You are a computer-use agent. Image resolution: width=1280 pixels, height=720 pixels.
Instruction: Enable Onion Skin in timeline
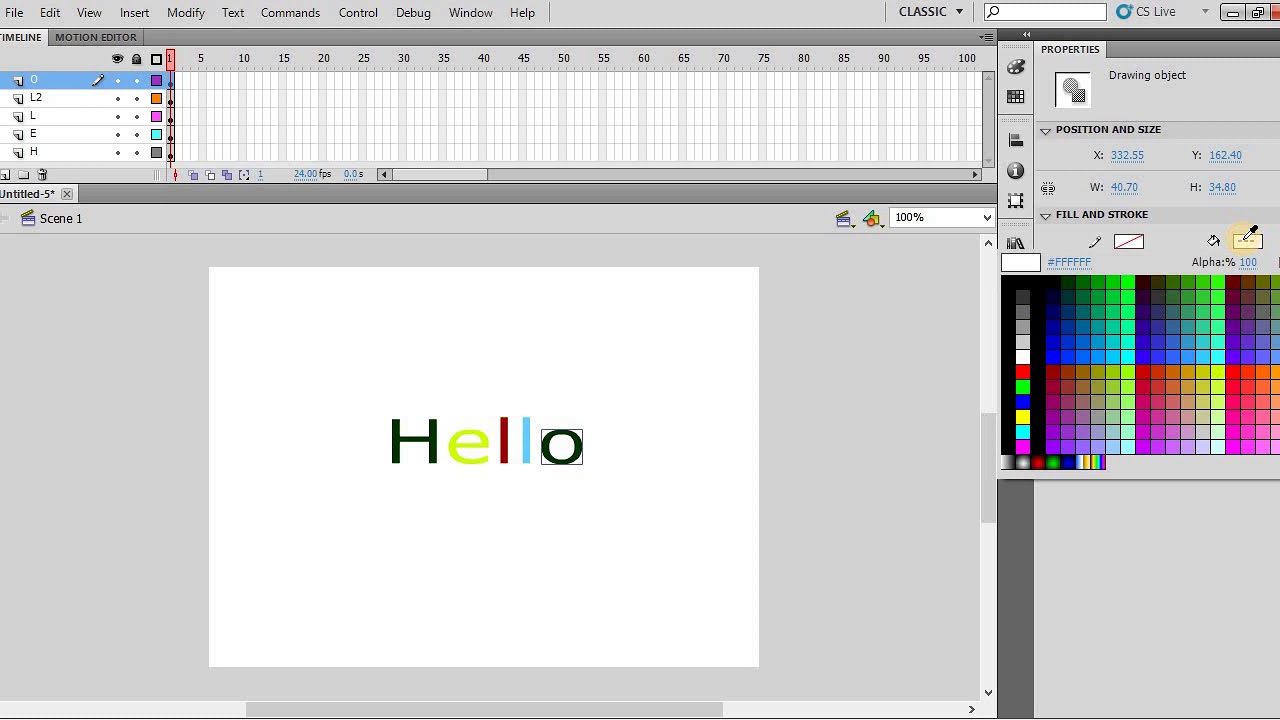[x=193, y=175]
